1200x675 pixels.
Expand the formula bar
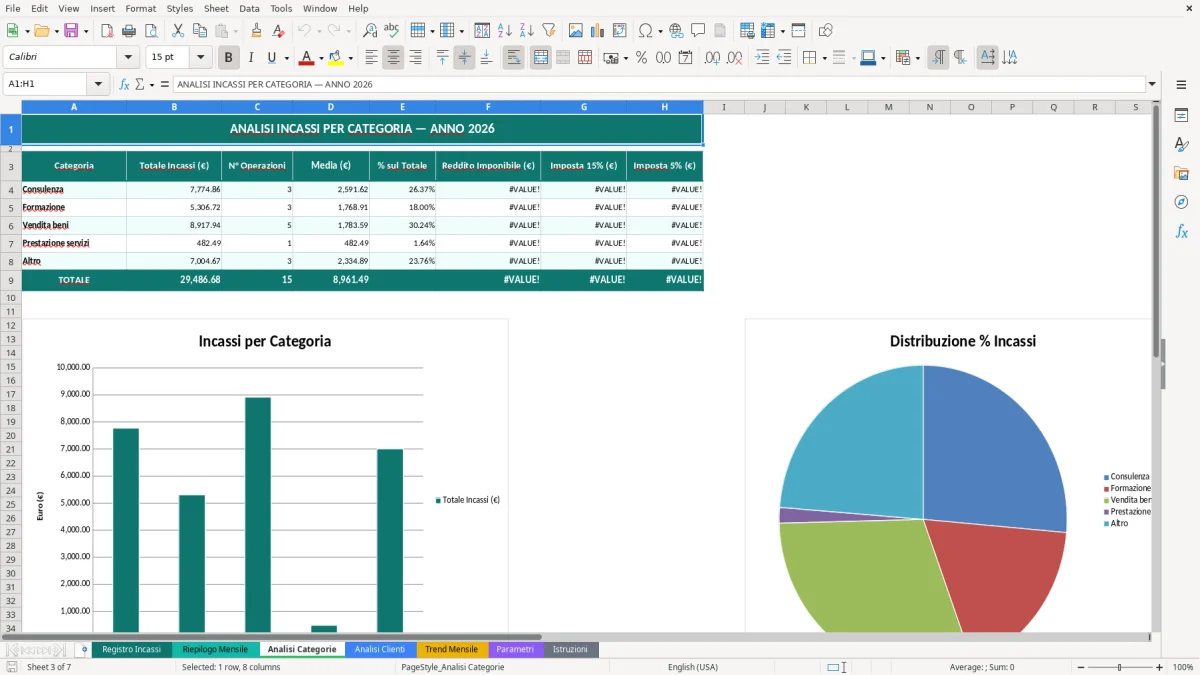click(1153, 85)
